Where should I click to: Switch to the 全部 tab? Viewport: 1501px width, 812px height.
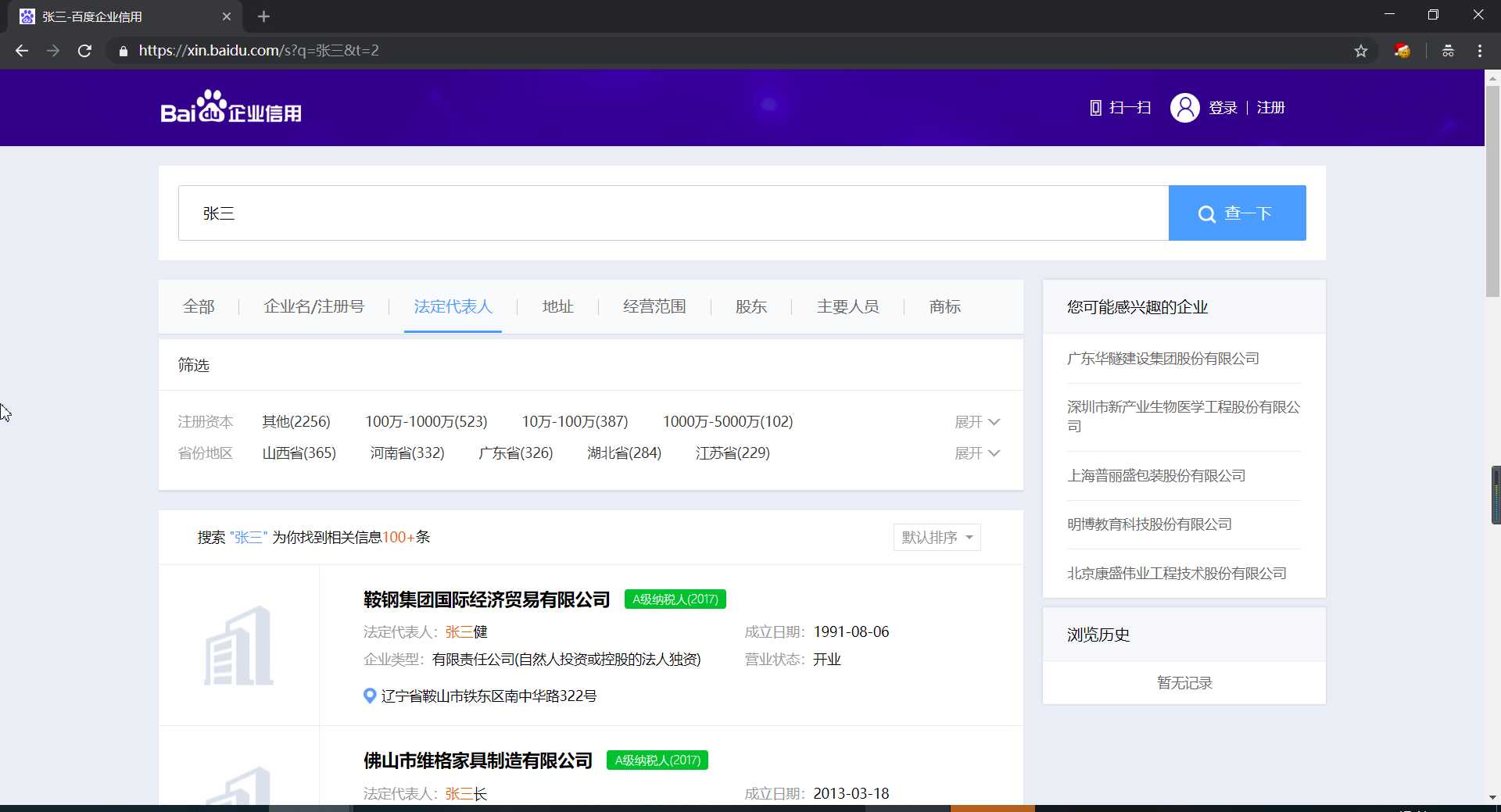pos(199,306)
